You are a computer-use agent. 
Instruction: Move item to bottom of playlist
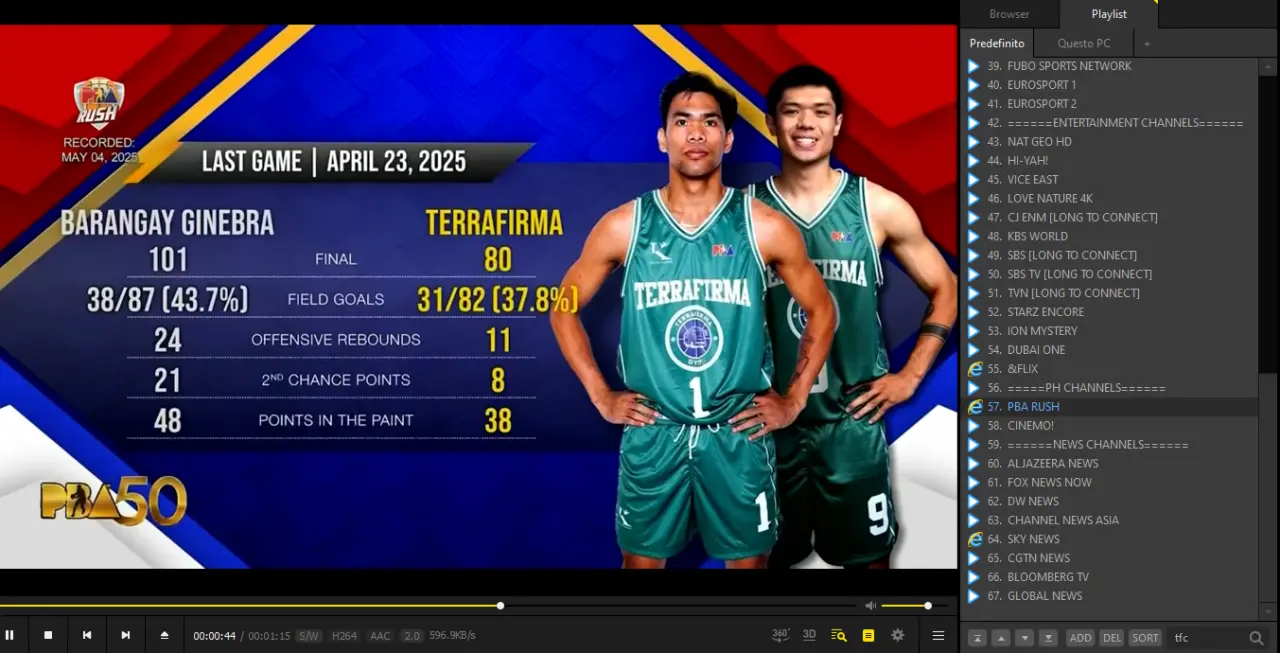click(1049, 637)
